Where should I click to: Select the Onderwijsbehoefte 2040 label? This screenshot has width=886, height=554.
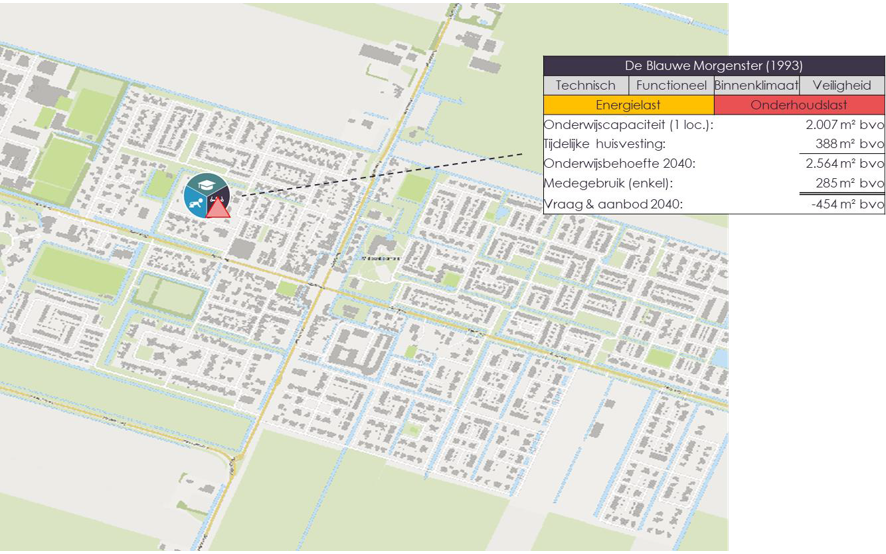coord(619,164)
